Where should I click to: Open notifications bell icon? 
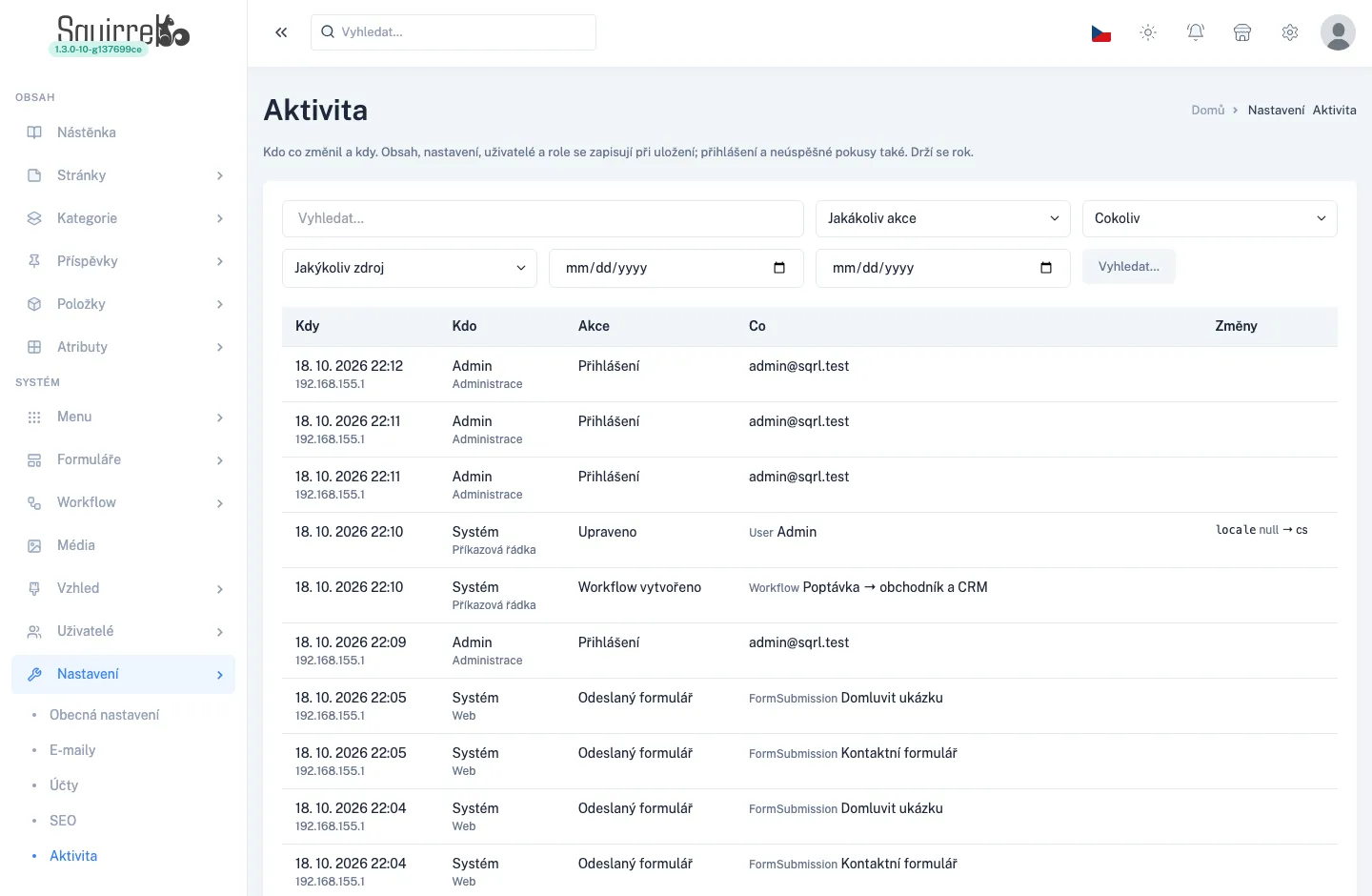click(1196, 32)
